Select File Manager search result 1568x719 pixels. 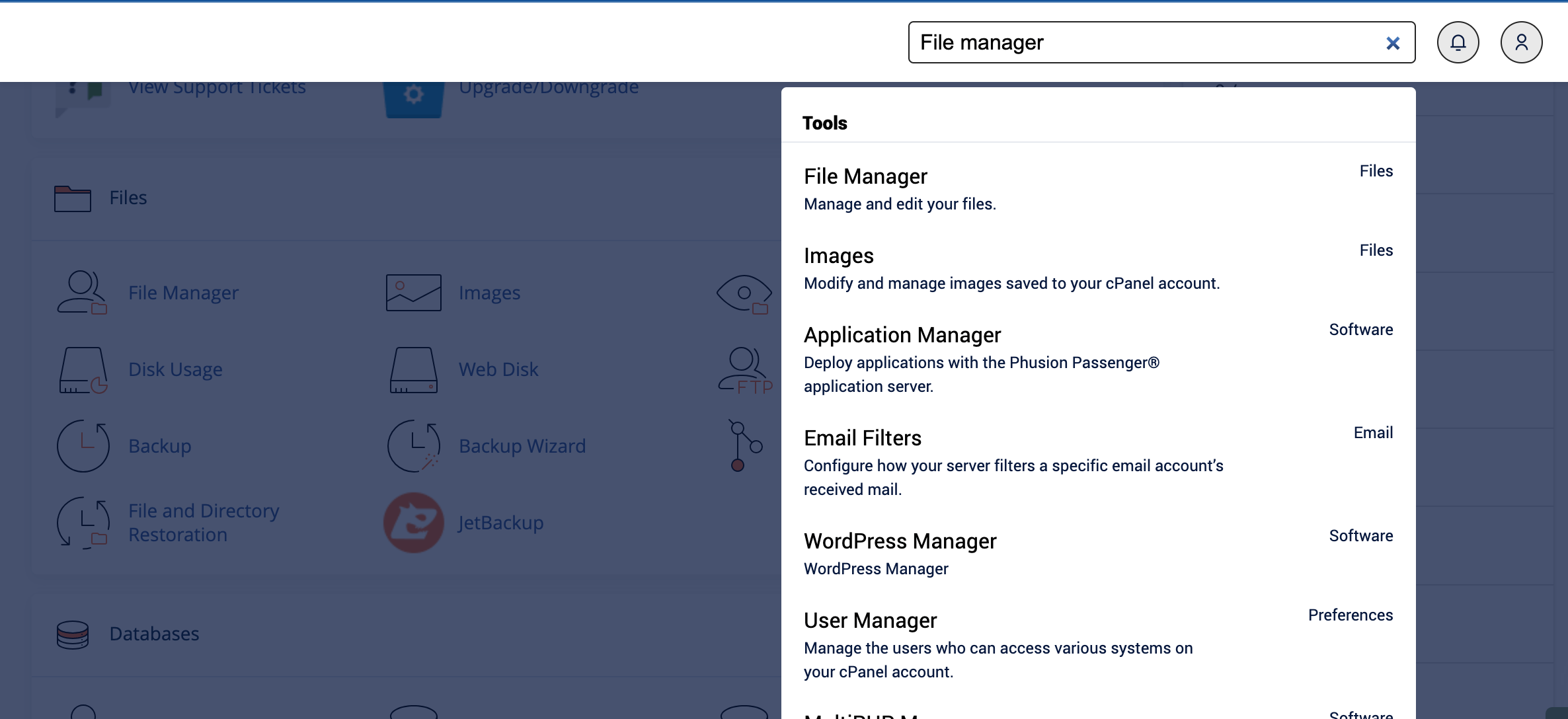click(x=865, y=176)
